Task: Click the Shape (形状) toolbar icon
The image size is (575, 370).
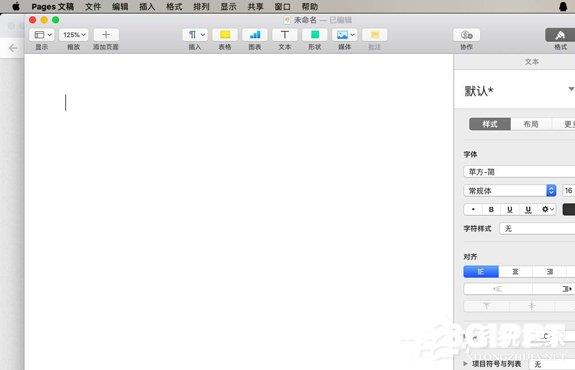Action: 315,35
